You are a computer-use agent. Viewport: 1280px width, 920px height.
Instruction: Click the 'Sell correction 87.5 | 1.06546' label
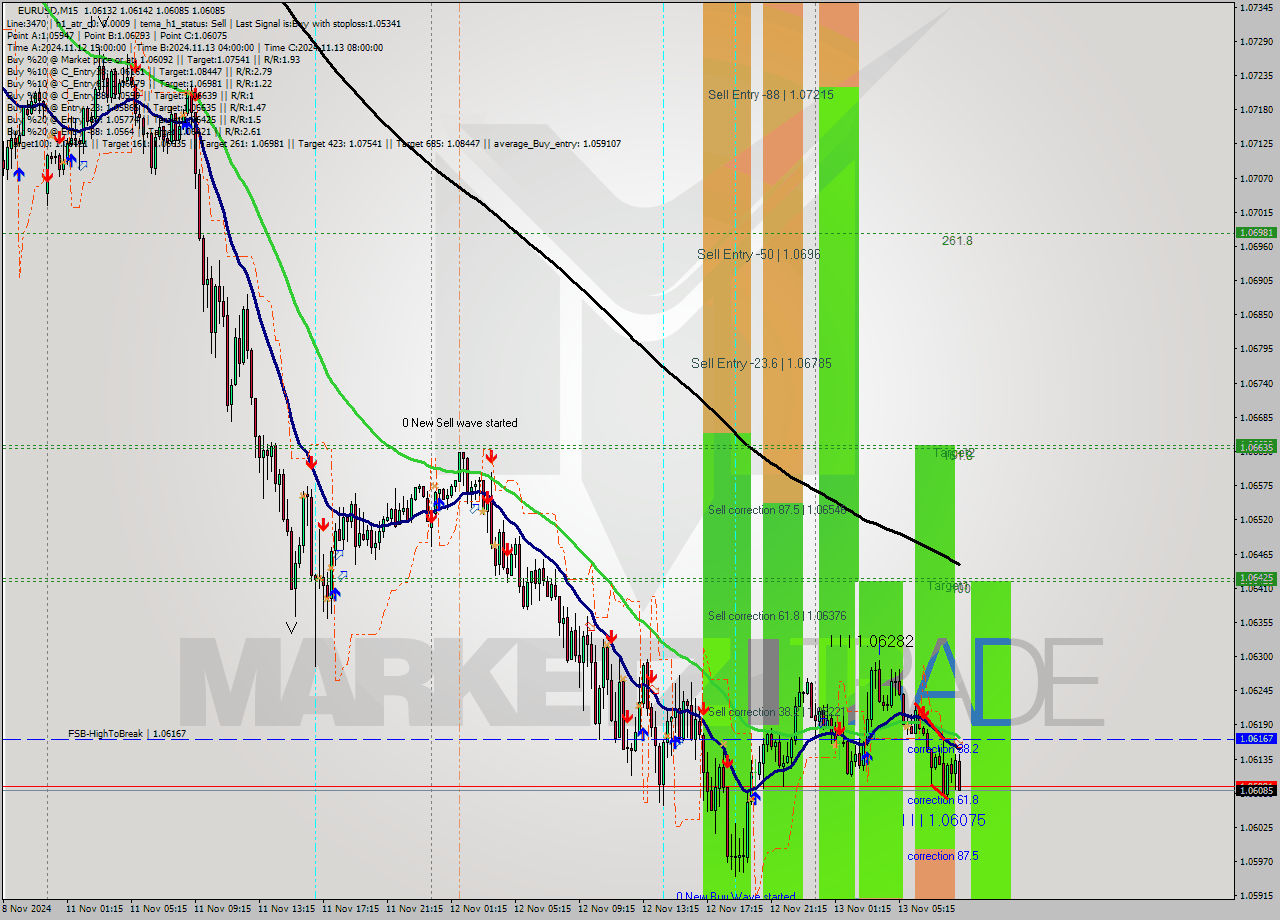click(777, 510)
